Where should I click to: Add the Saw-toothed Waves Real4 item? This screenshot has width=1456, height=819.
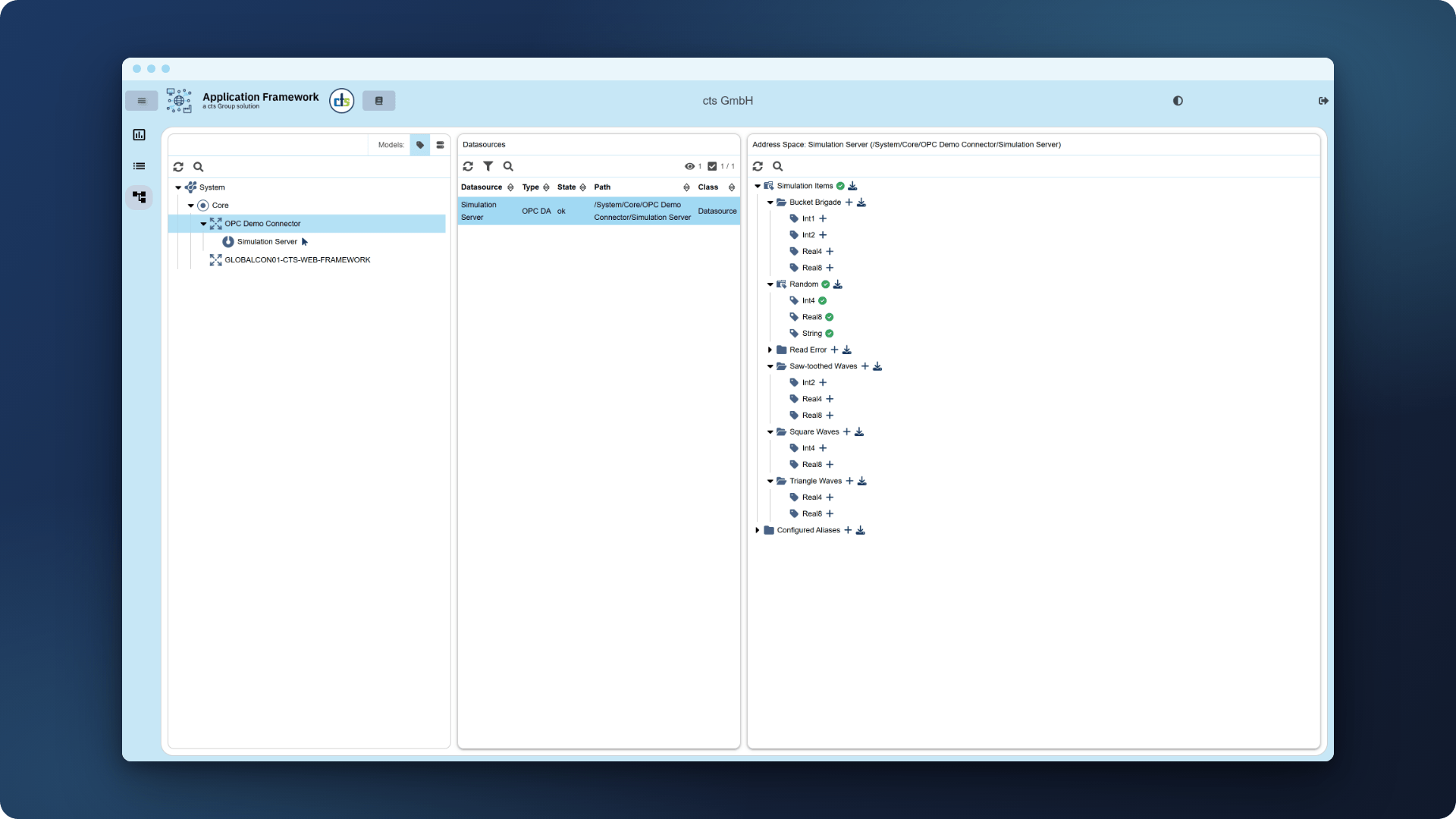click(830, 399)
